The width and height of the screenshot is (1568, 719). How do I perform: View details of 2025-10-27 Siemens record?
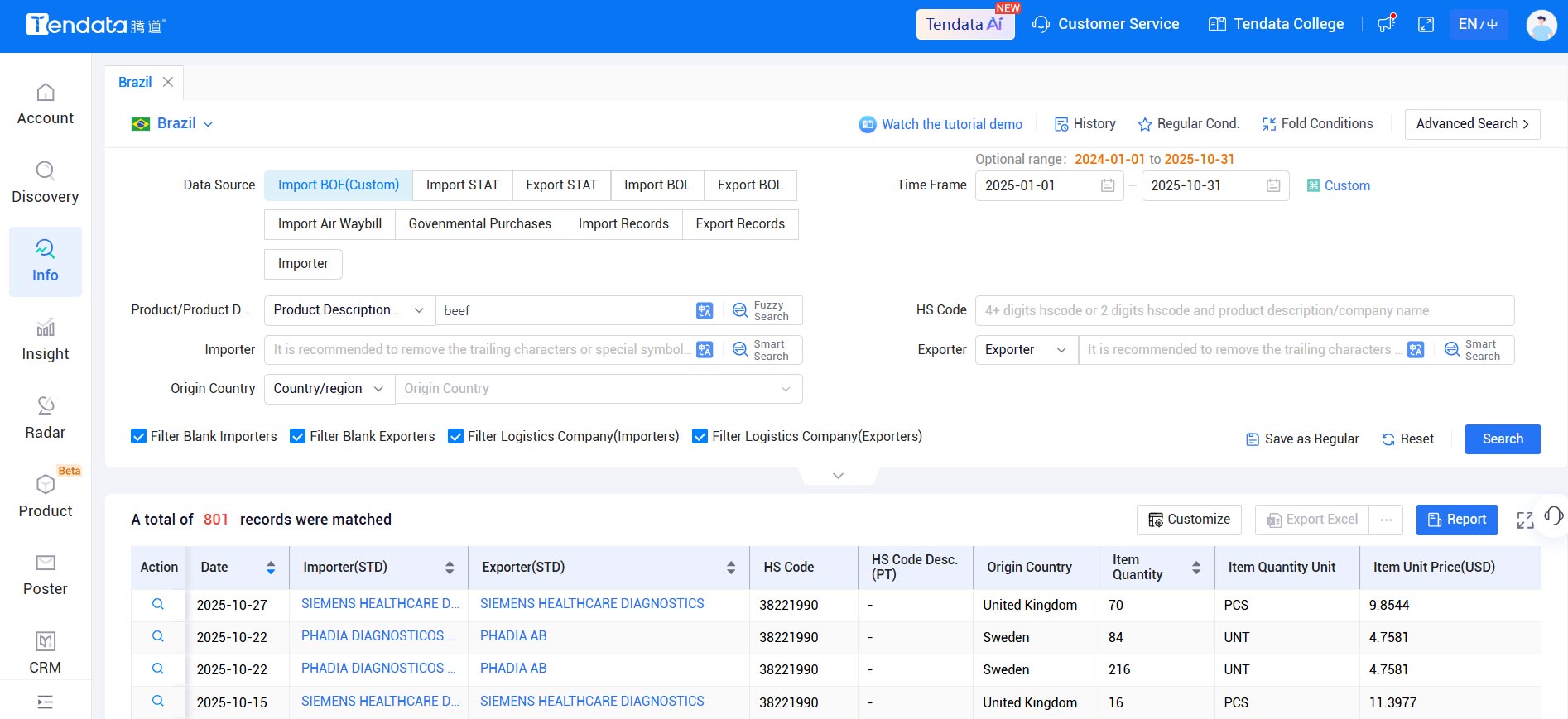pyautogui.click(x=158, y=604)
